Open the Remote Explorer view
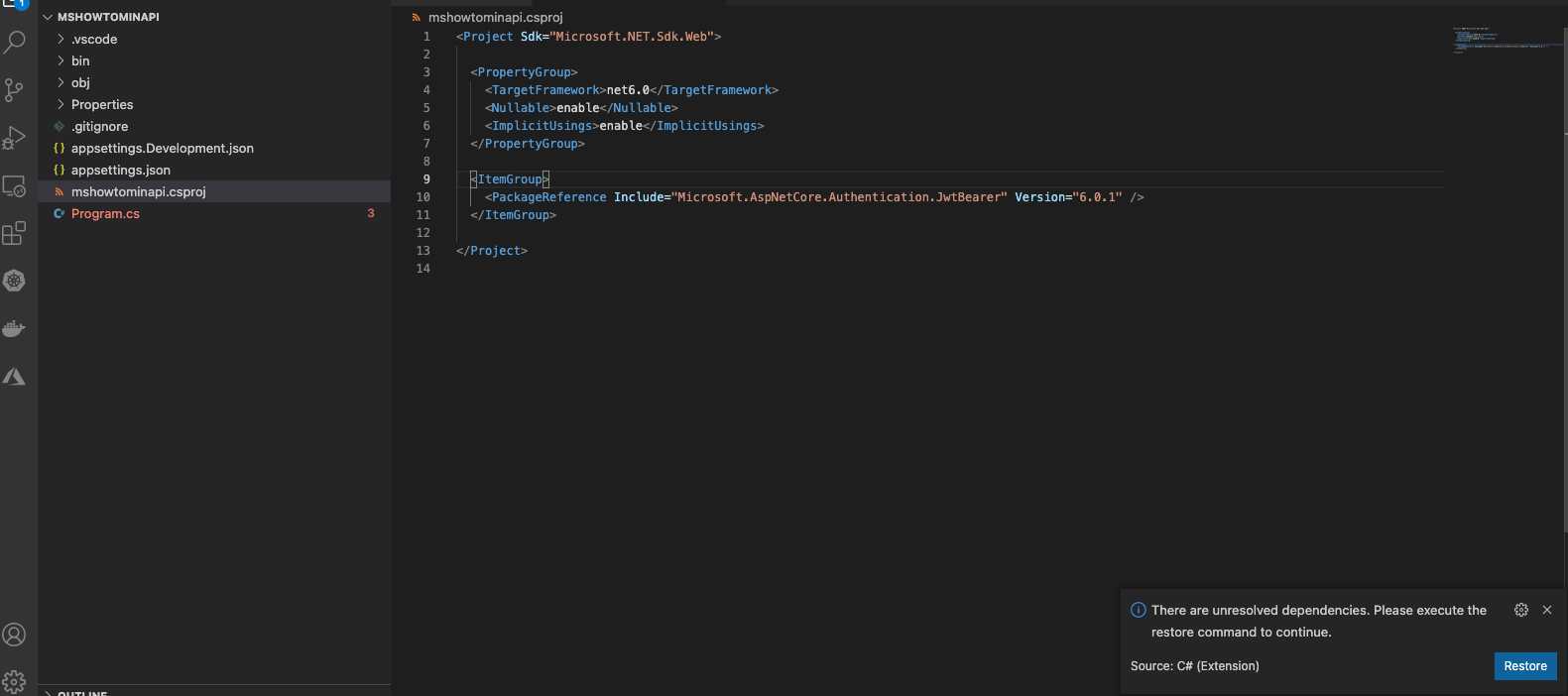This screenshot has width=1568, height=696. pyautogui.click(x=14, y=186)
